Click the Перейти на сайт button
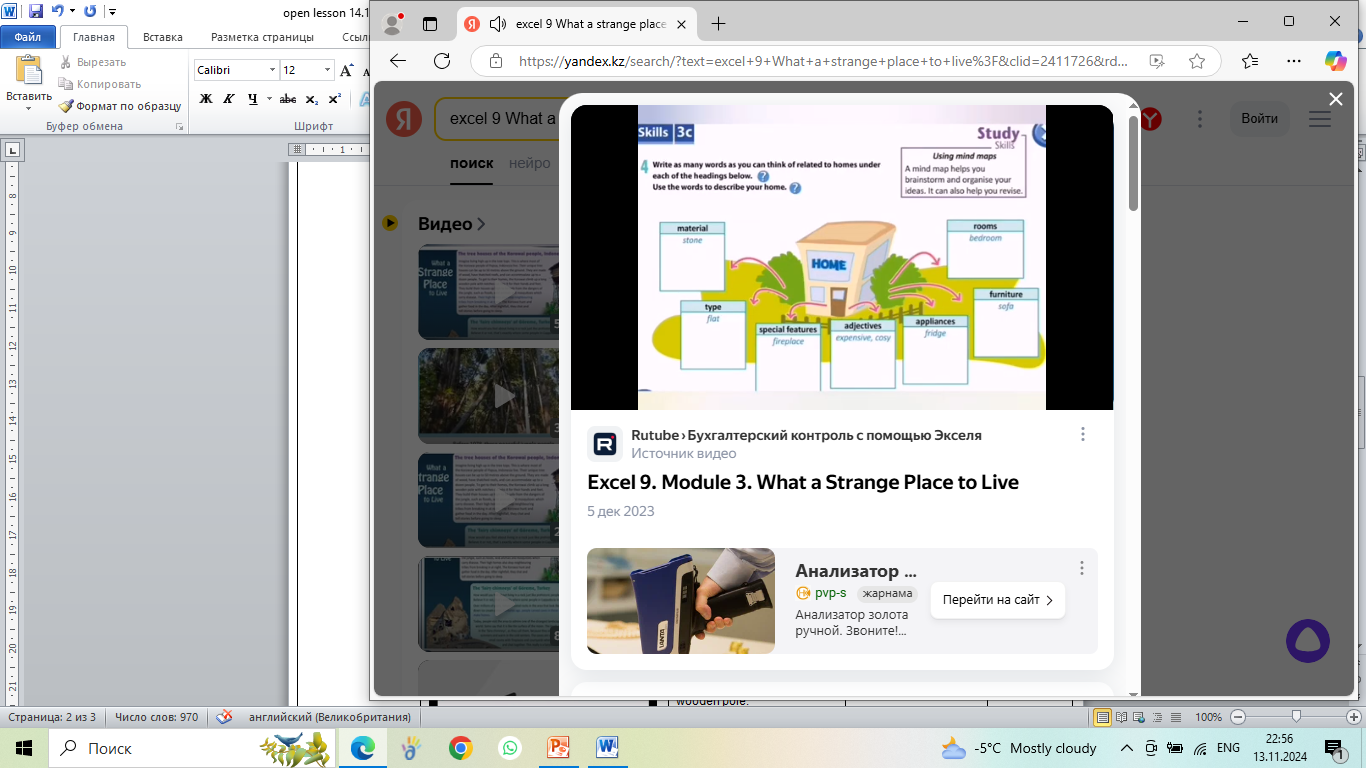 (997, 601)
